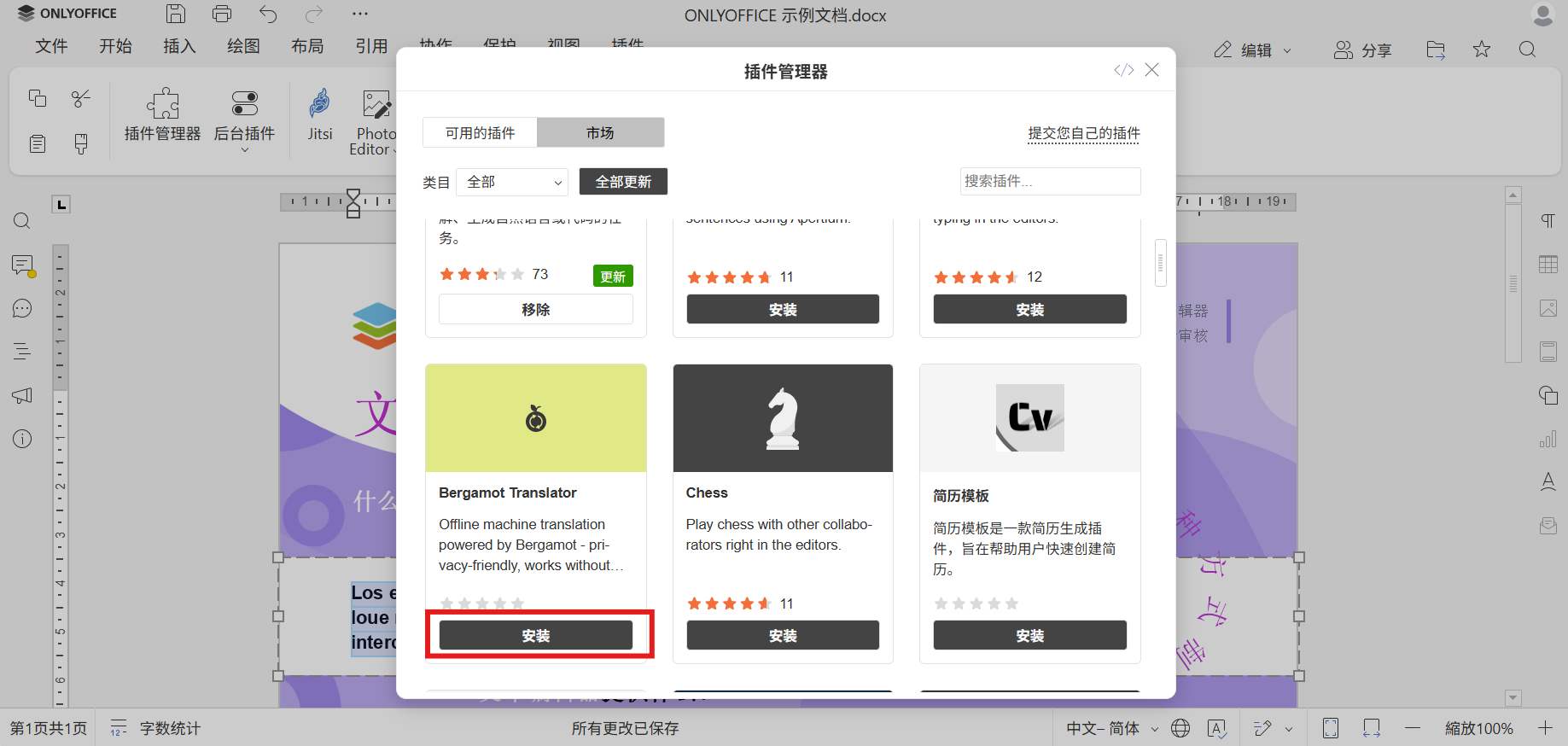
Task: Open text art settings in right sidebar
Action: point(1548,482)
